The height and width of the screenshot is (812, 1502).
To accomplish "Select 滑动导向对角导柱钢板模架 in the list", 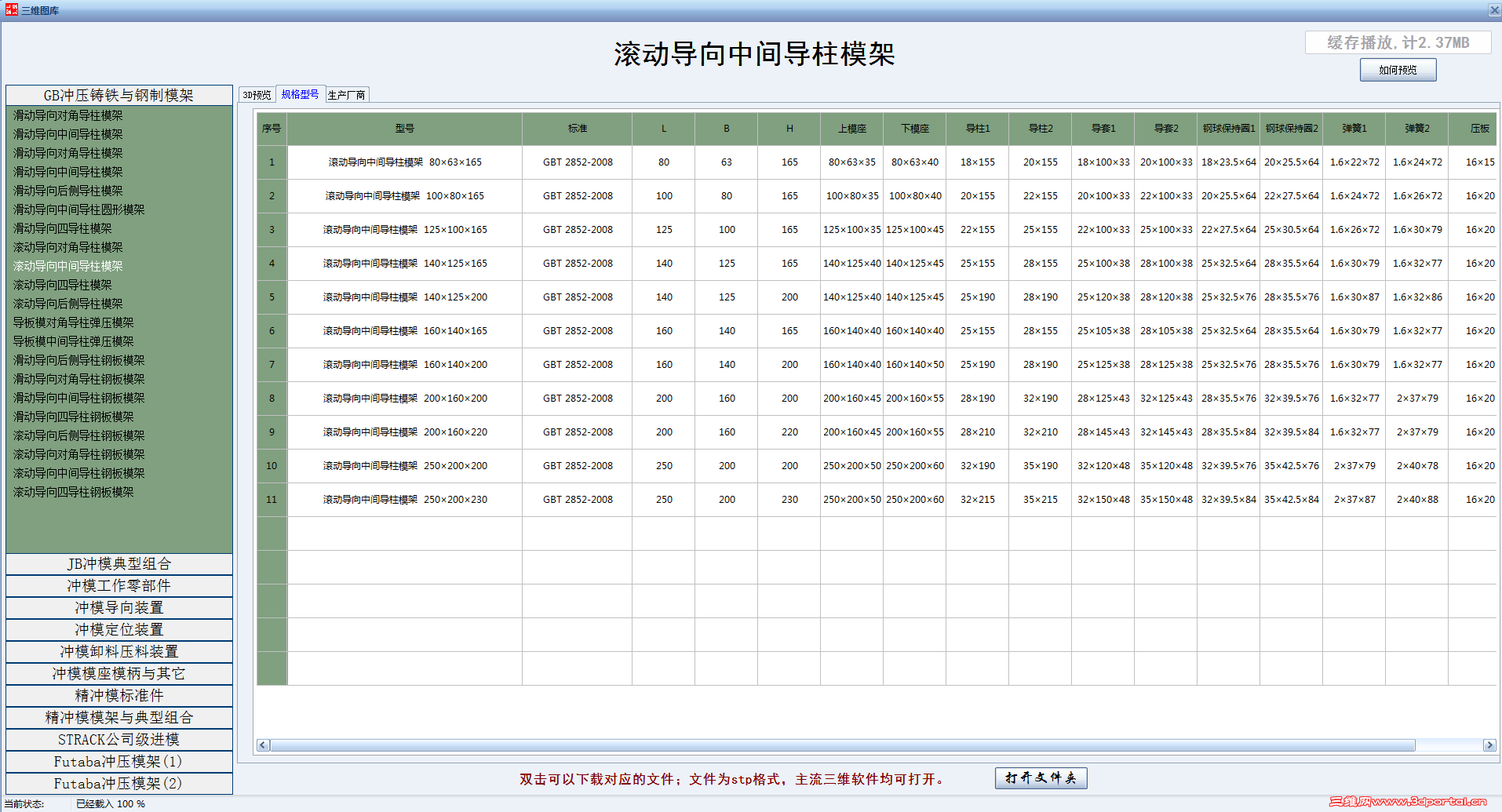I will (x=79, y=379).
